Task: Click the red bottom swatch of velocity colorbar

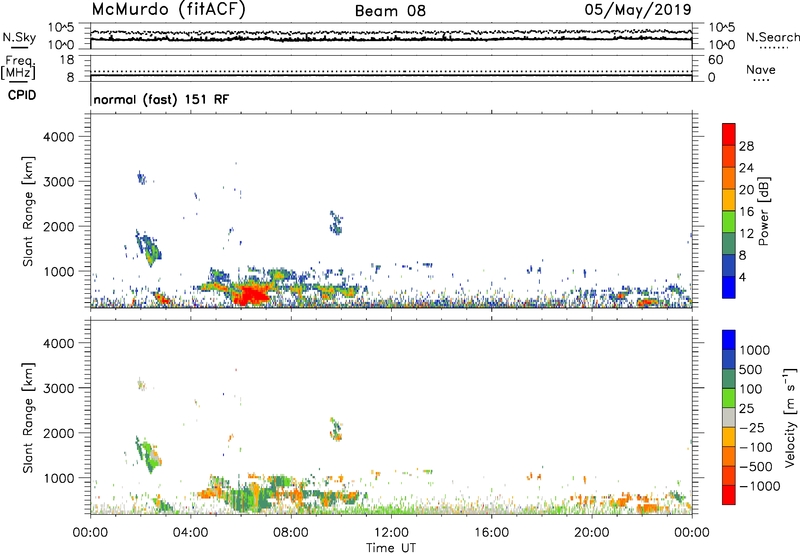Action: pyautogui.click(x=729, y=495)
